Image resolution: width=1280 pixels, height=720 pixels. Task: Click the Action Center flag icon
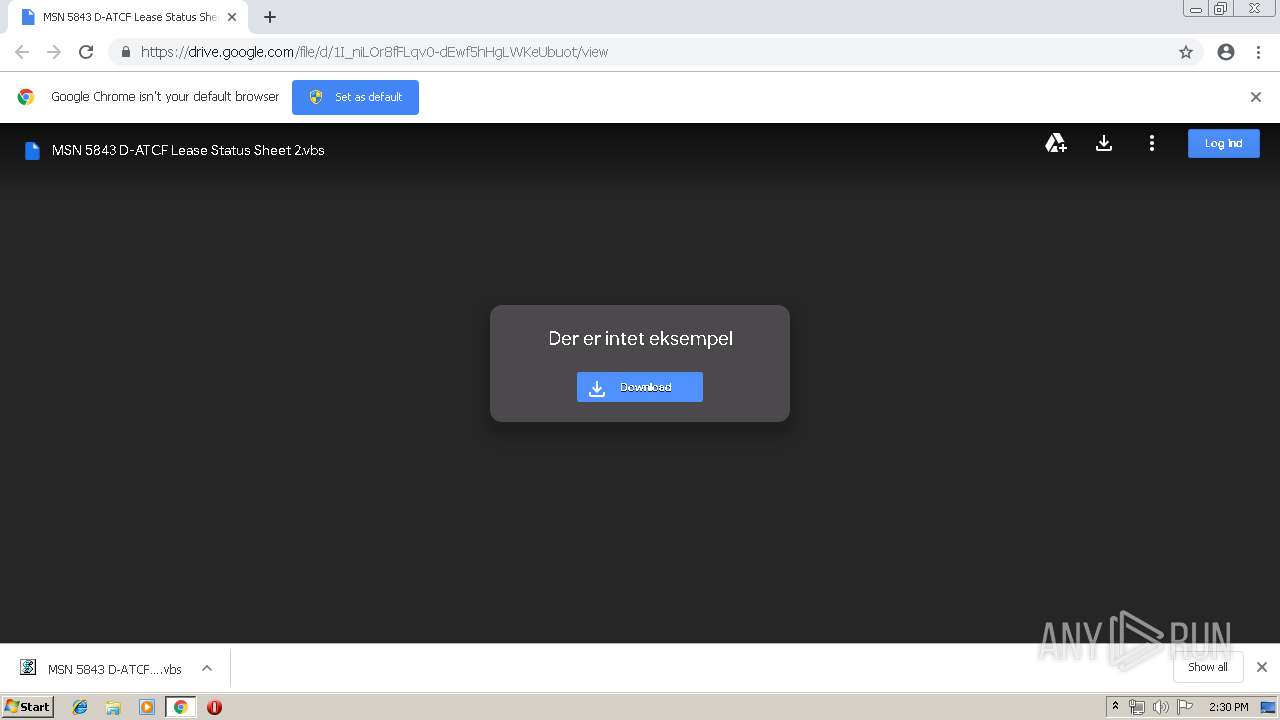tap(1185, 707)
